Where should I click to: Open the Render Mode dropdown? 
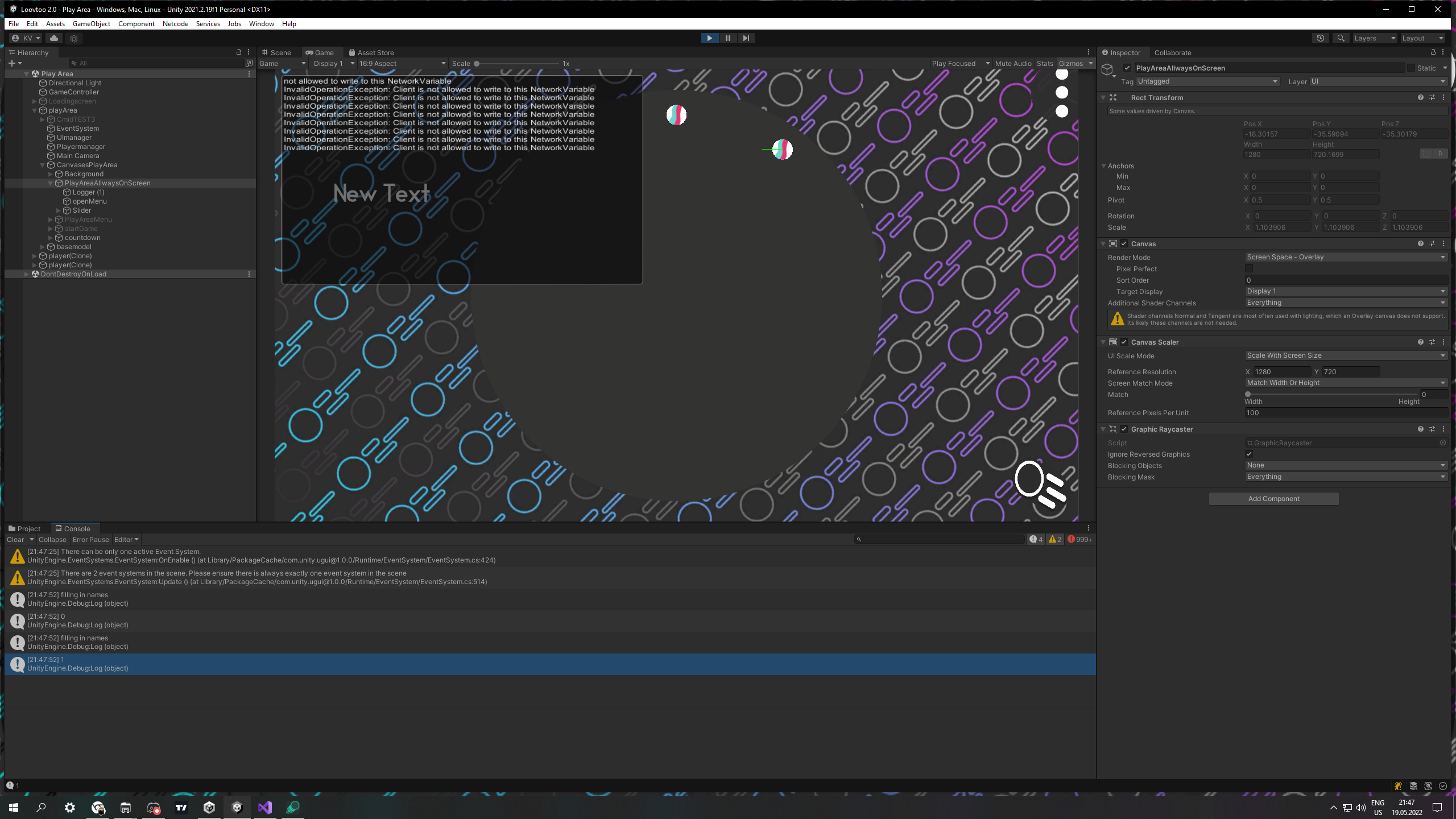tap(1345, 257)
